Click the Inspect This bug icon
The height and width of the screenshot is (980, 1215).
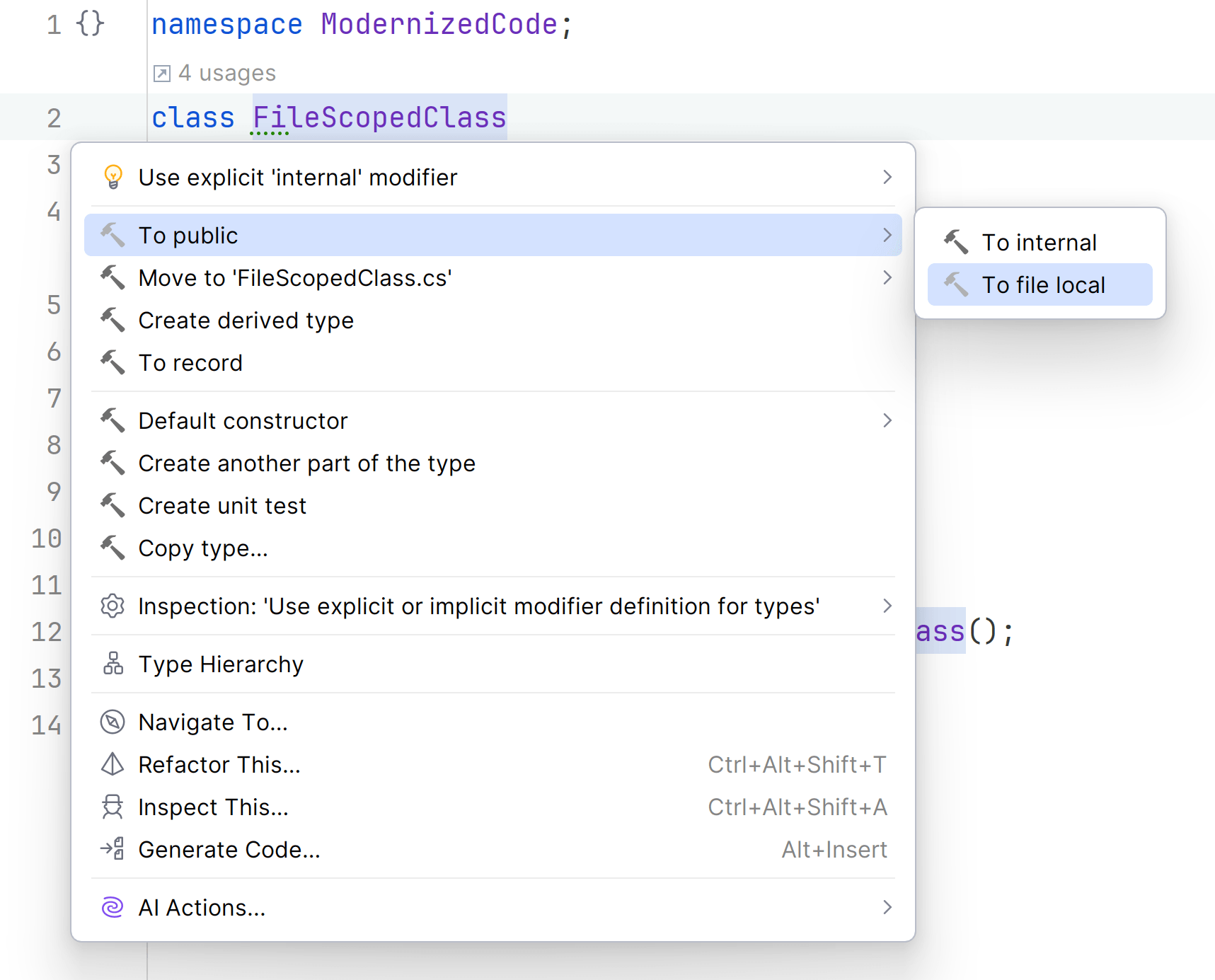pos(113,807)
